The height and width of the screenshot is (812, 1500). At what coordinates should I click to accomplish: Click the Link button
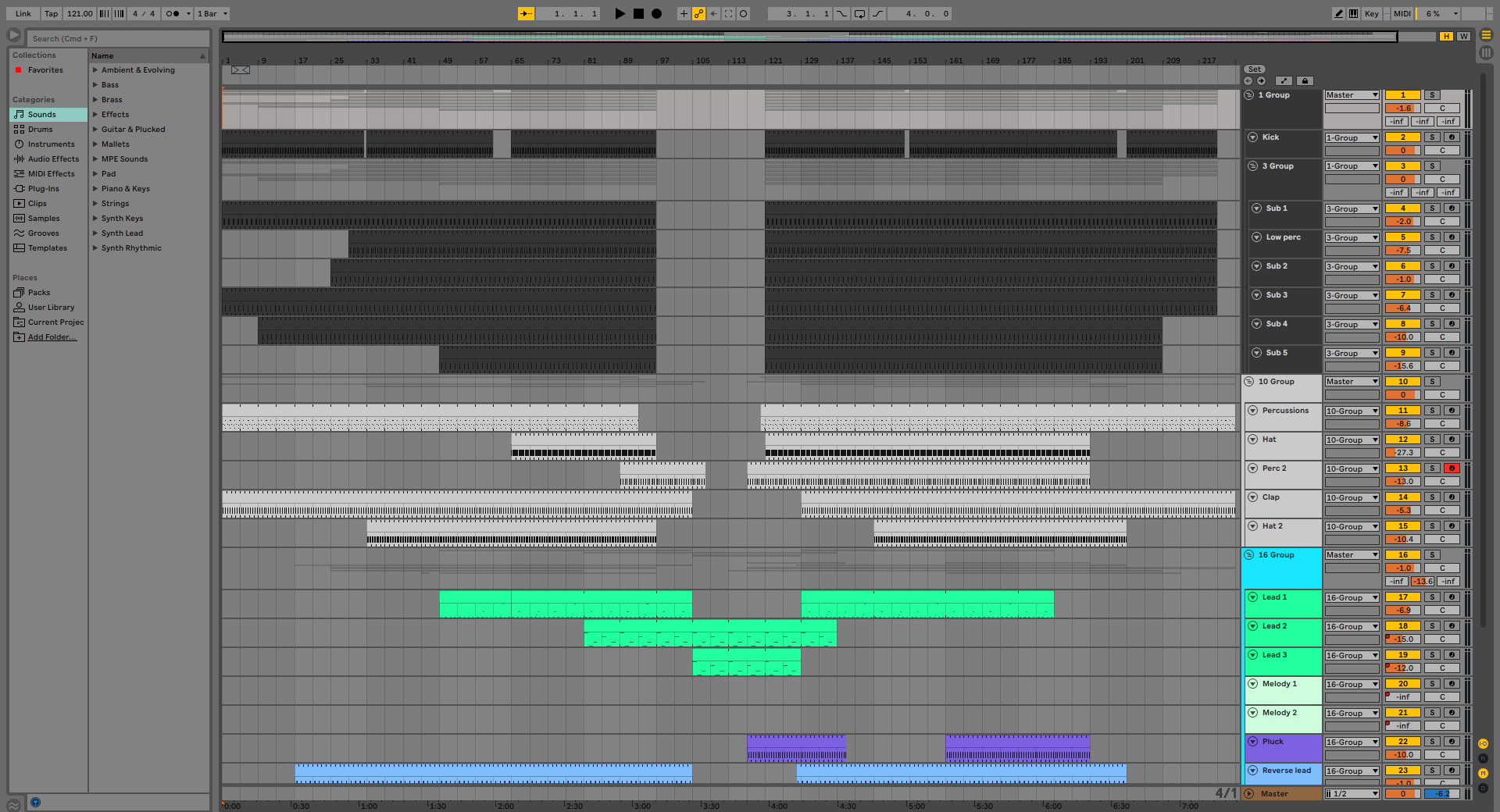23,13
